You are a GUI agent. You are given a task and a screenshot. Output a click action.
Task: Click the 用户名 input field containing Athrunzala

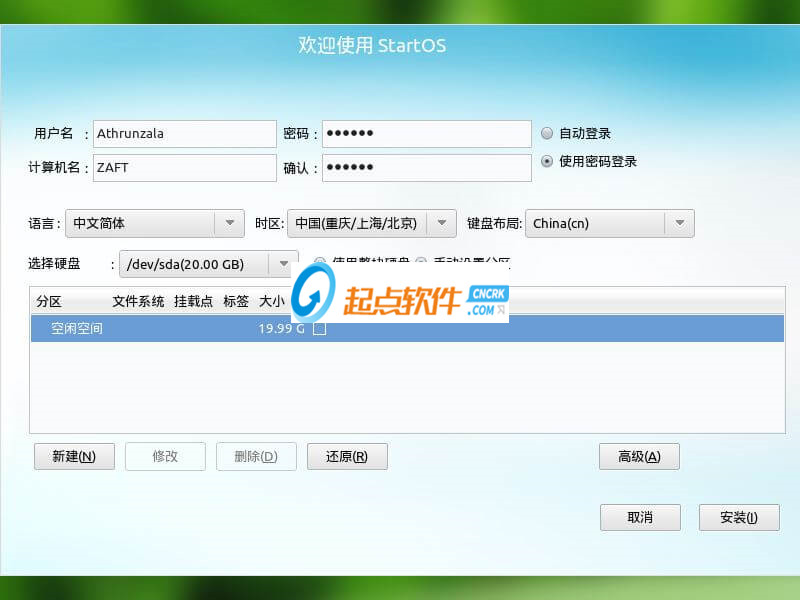185,134
